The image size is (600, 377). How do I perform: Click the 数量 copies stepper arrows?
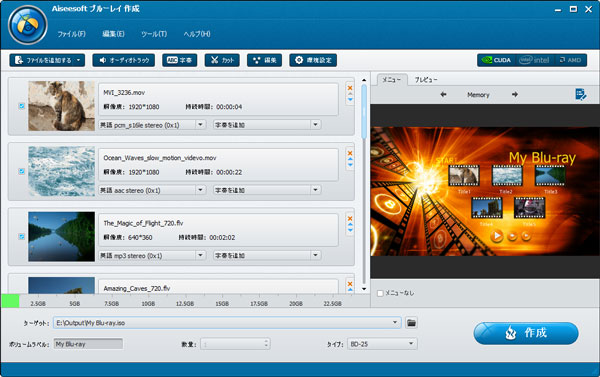click(x=266, y=344)
